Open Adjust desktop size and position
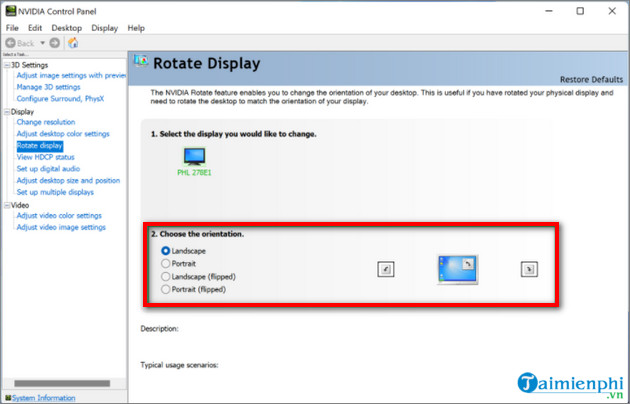The image size is (630, 404). 68,180
